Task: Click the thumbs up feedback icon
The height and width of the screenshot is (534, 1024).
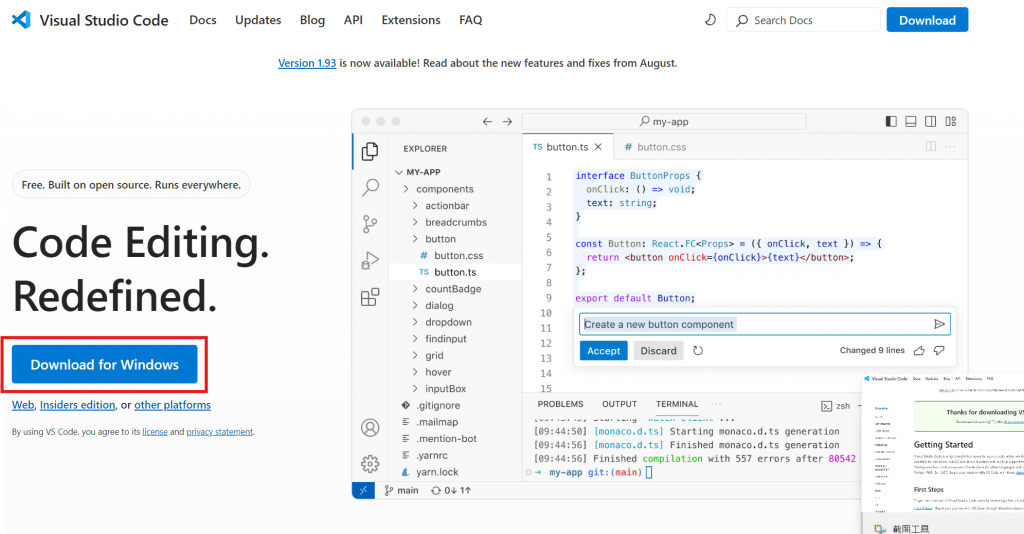Action: coord(919,351)
